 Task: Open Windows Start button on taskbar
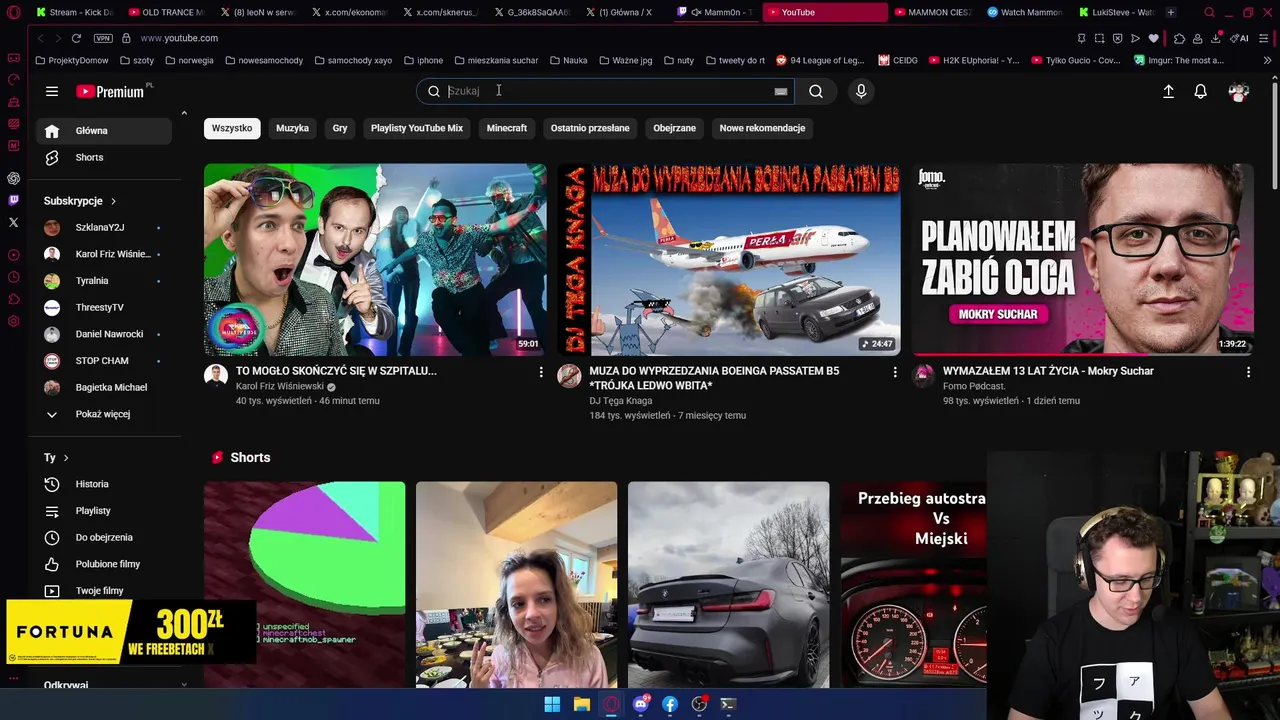552,704
